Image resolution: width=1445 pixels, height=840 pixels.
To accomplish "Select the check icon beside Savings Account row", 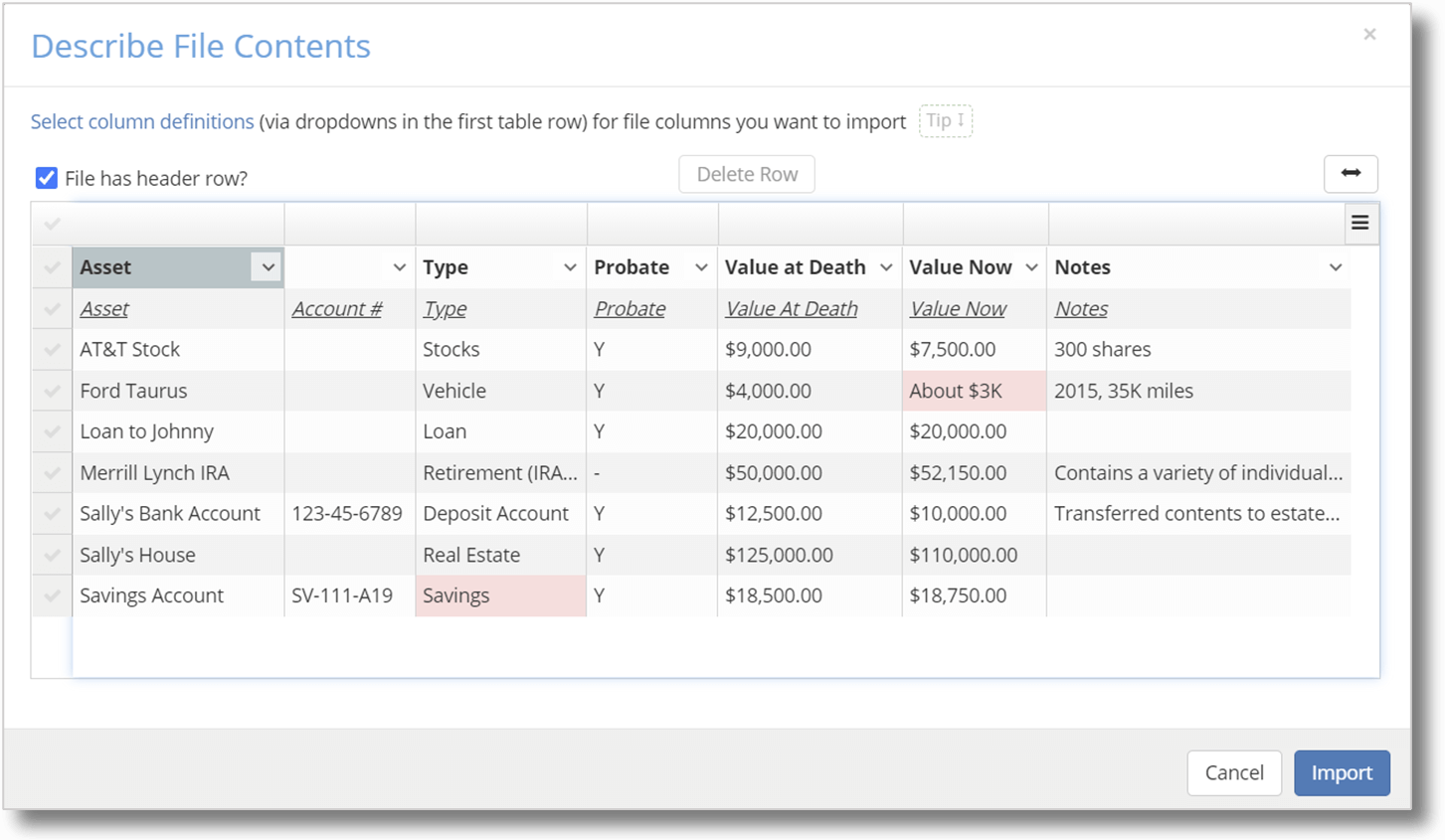I will point(51,594).
